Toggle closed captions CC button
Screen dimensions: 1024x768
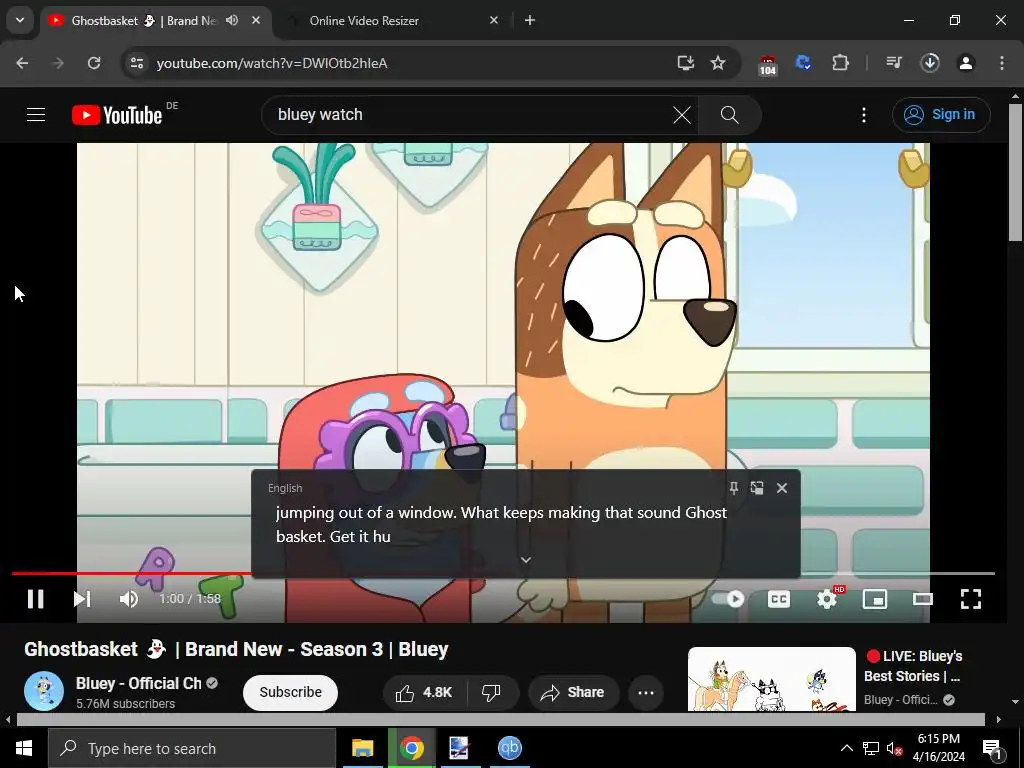778,599
